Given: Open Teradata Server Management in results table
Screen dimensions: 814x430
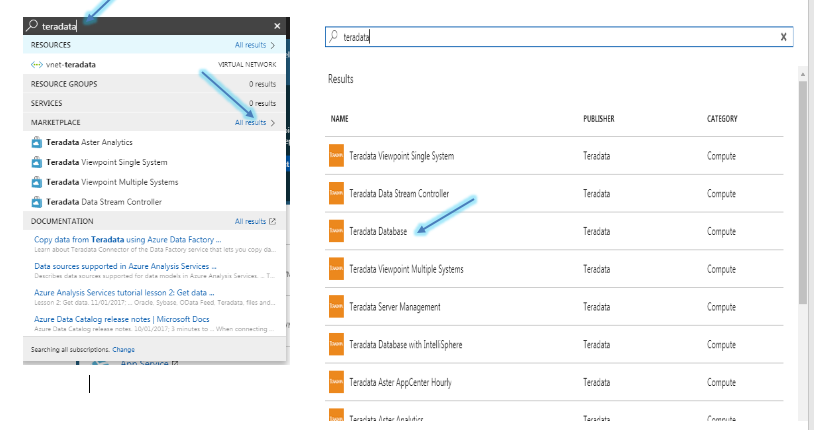Looking at the screenshot, I should click(x=395, y=307).
